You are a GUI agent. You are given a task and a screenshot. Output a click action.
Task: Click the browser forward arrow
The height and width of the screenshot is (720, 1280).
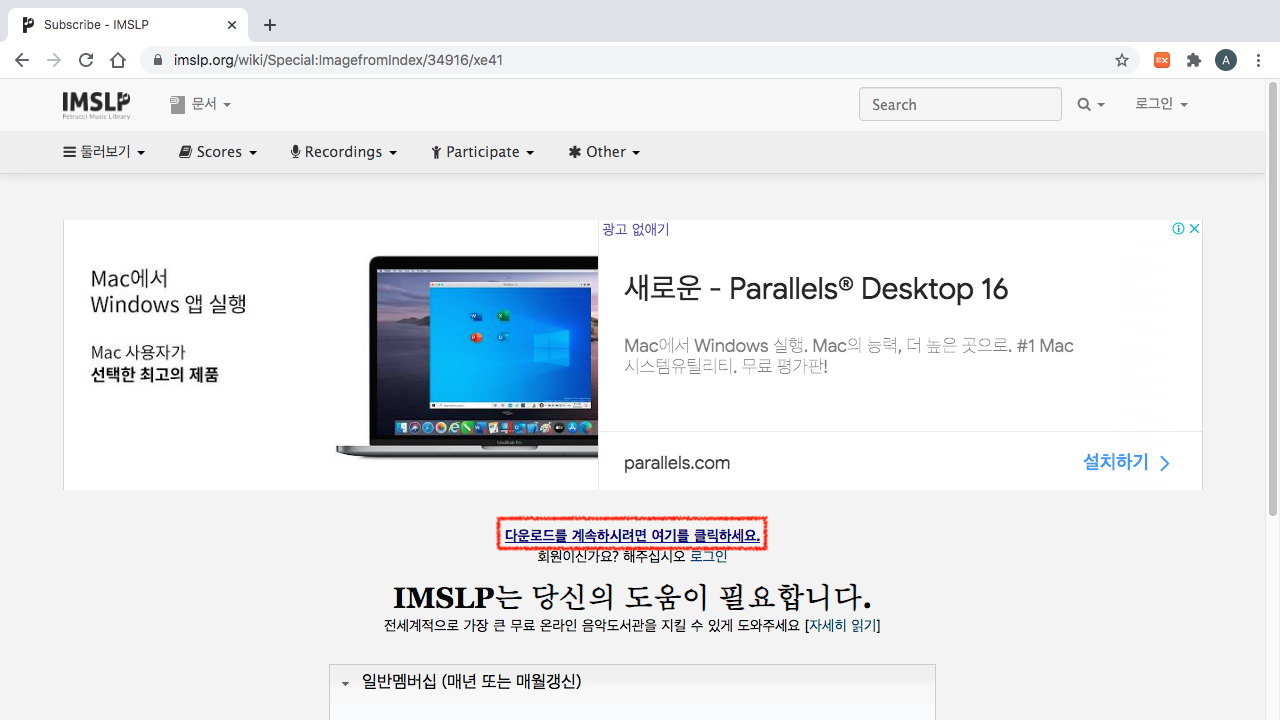pyautogui.click(x=54, y=60)
